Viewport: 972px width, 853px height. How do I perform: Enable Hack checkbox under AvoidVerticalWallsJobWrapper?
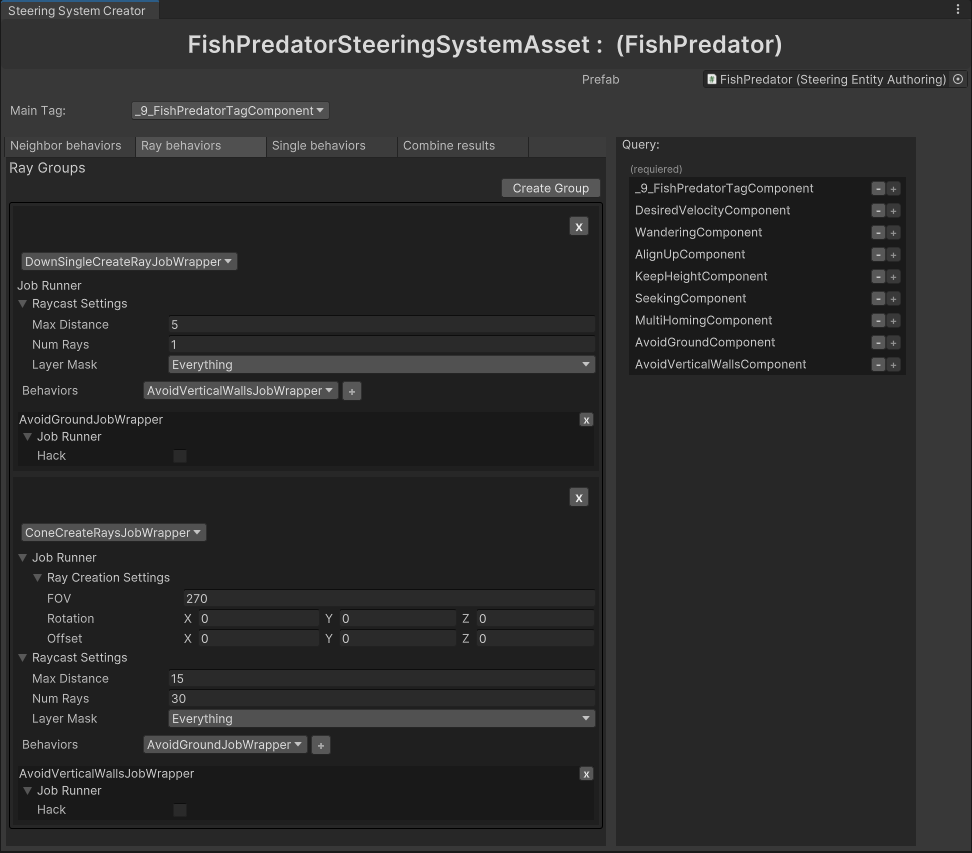180,810
